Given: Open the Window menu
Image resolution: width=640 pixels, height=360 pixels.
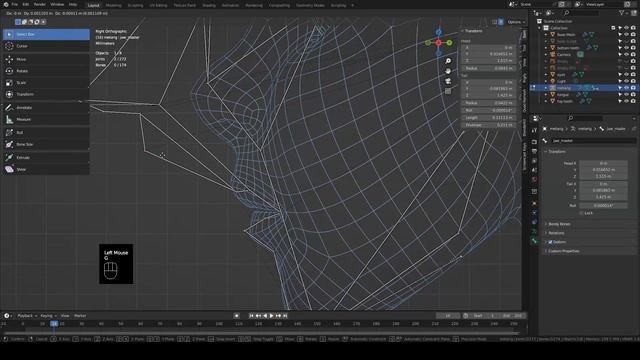Looking at the screenshot, I should tap(57, 4).
